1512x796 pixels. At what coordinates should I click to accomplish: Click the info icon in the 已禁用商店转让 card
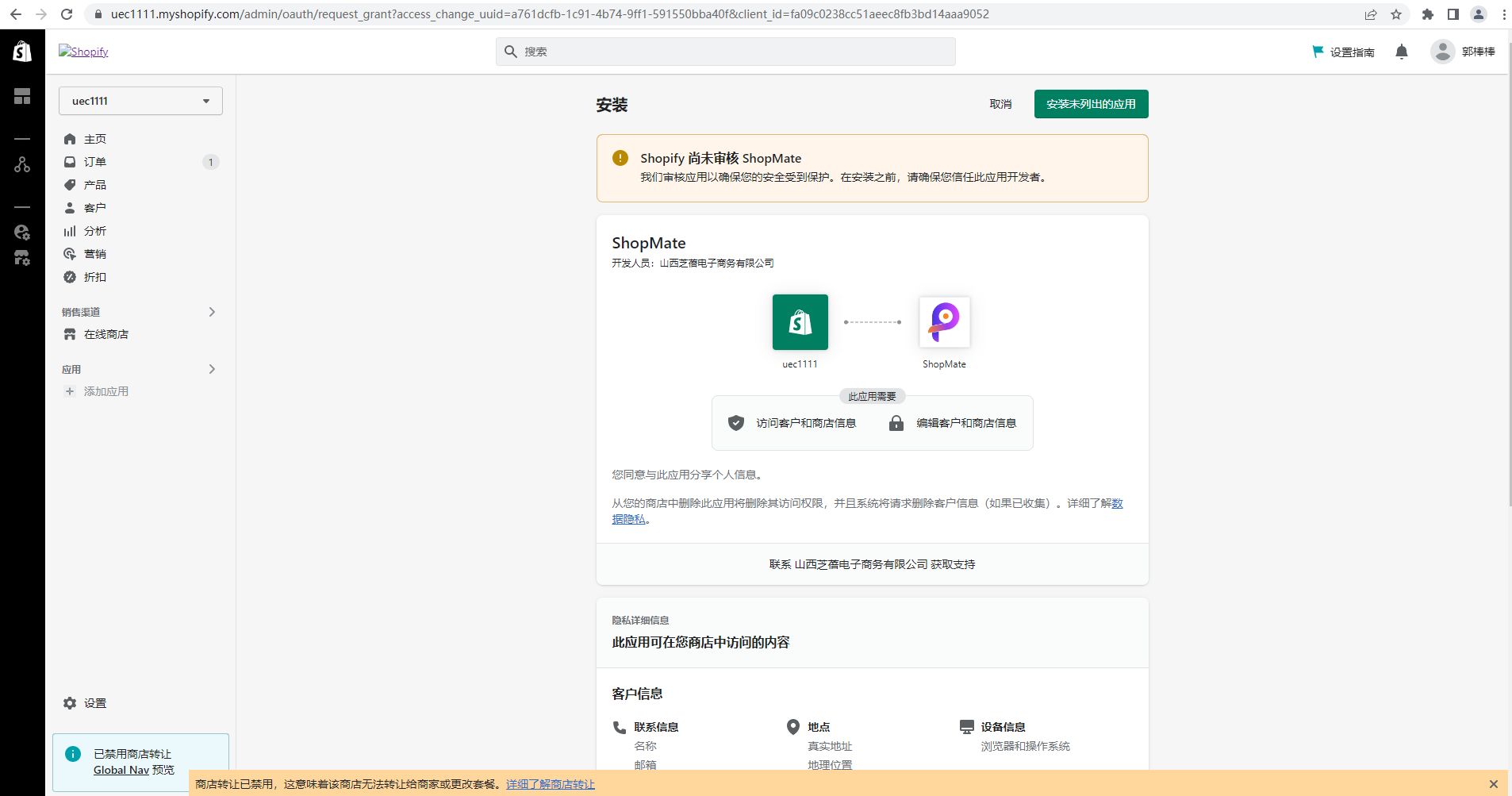(x=73, y=754)
